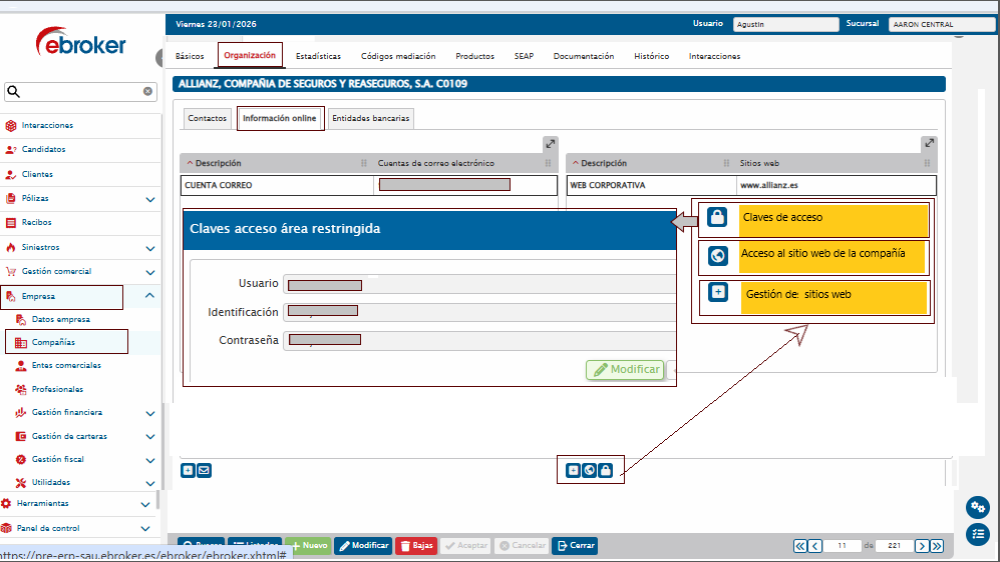Open the settings gears icon

click(977, 508)
